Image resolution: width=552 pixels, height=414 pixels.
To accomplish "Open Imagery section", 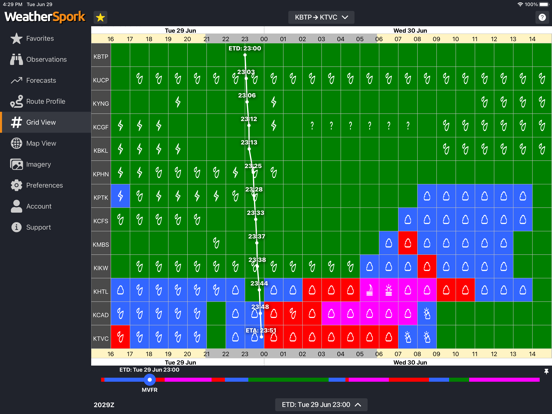I will [45, 164].
